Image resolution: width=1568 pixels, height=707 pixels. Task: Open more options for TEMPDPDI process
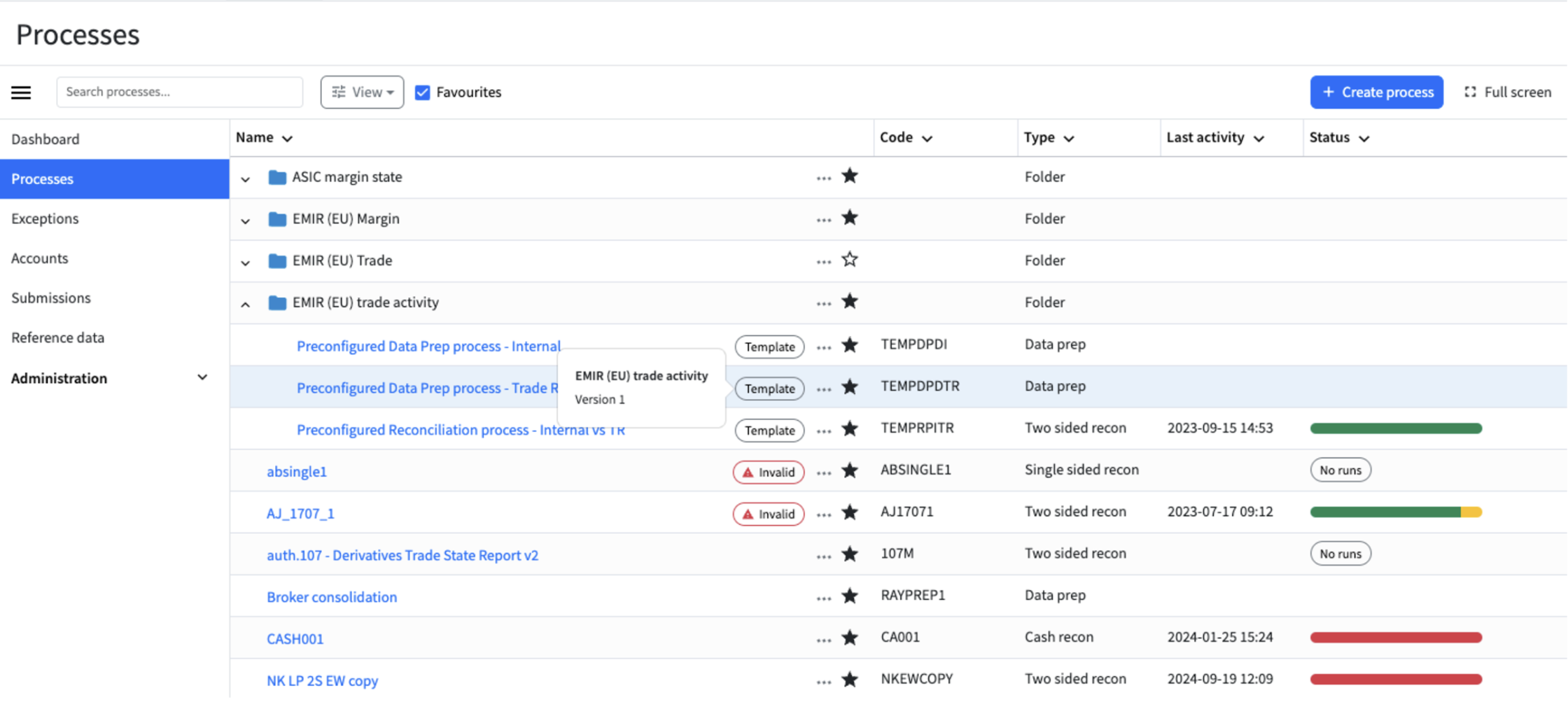click(823, 347)
